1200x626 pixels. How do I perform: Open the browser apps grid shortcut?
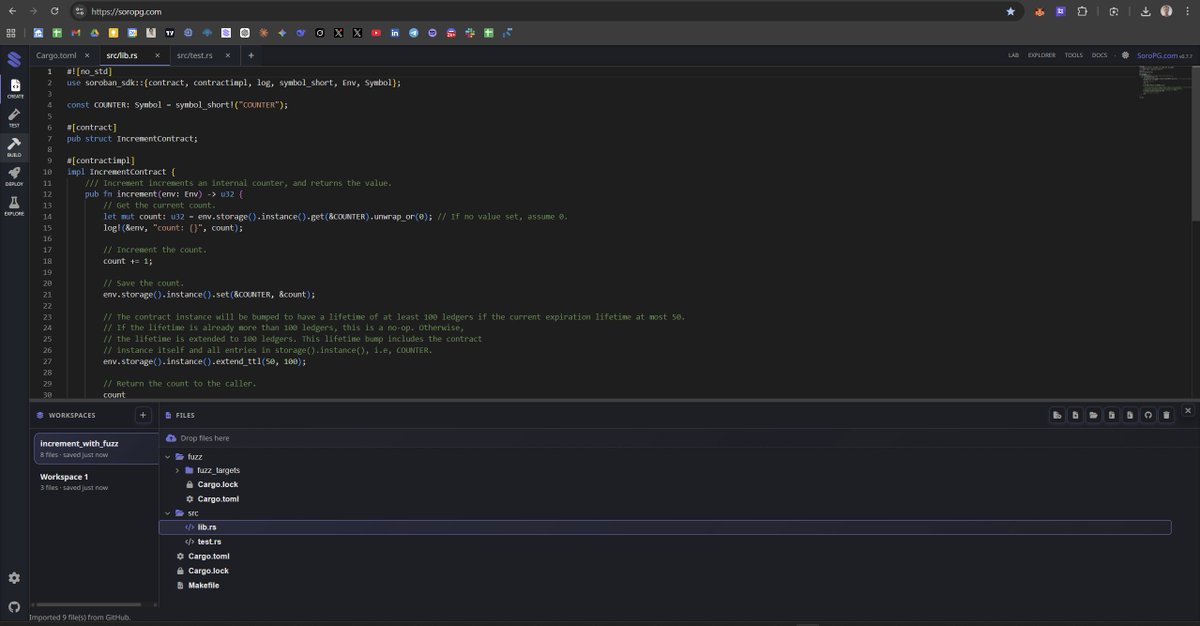point(11,33)
